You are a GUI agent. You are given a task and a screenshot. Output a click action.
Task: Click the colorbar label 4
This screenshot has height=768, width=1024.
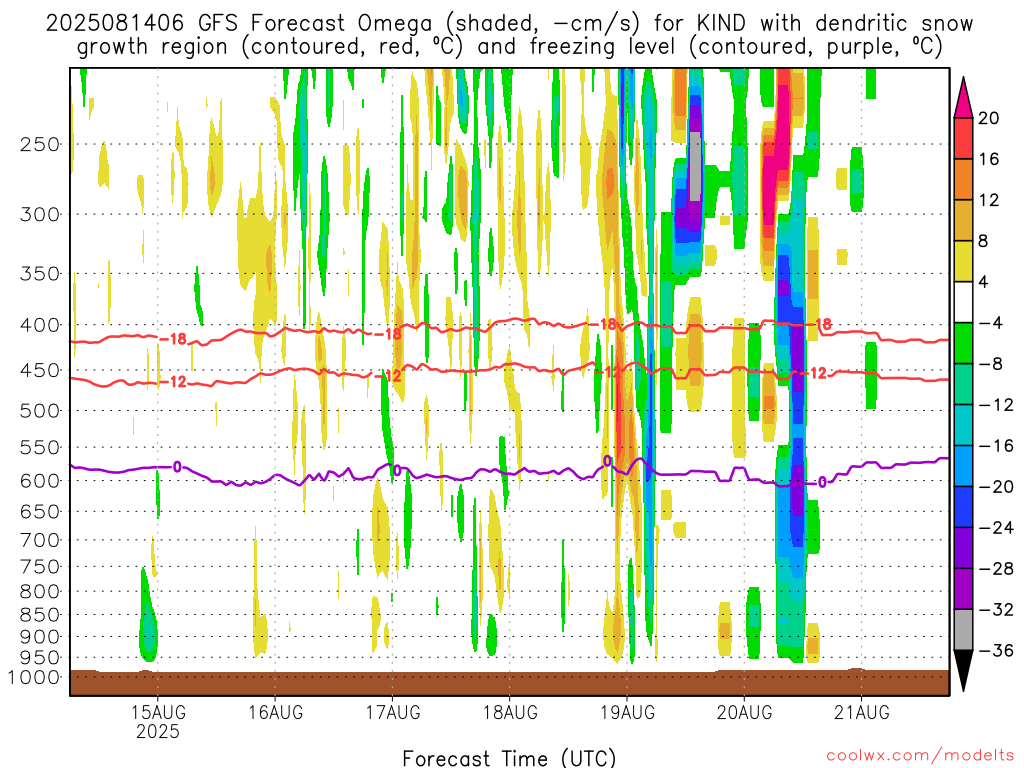pos(984,283)
